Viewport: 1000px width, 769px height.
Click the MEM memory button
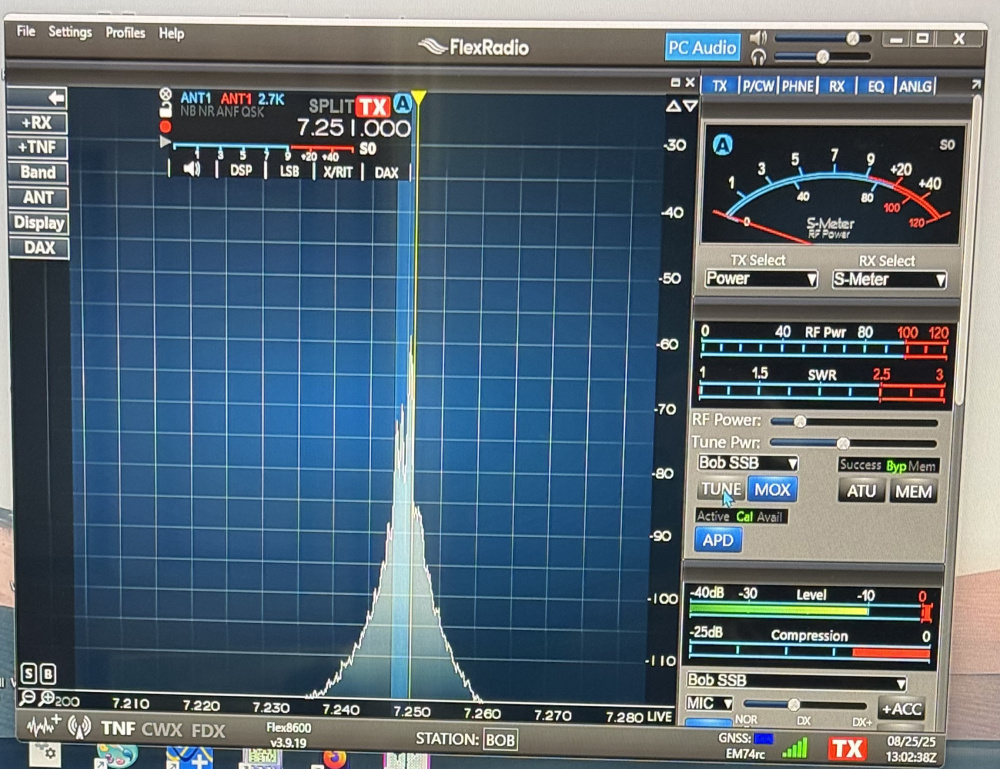pos(913,492)
